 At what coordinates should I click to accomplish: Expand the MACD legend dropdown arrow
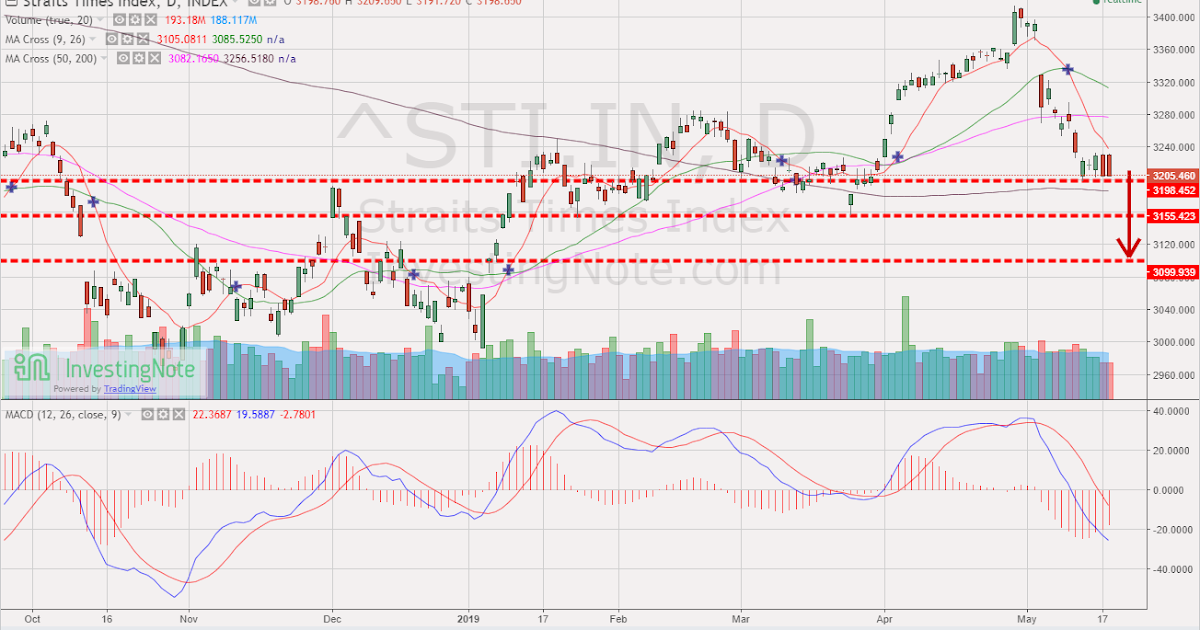128,413
